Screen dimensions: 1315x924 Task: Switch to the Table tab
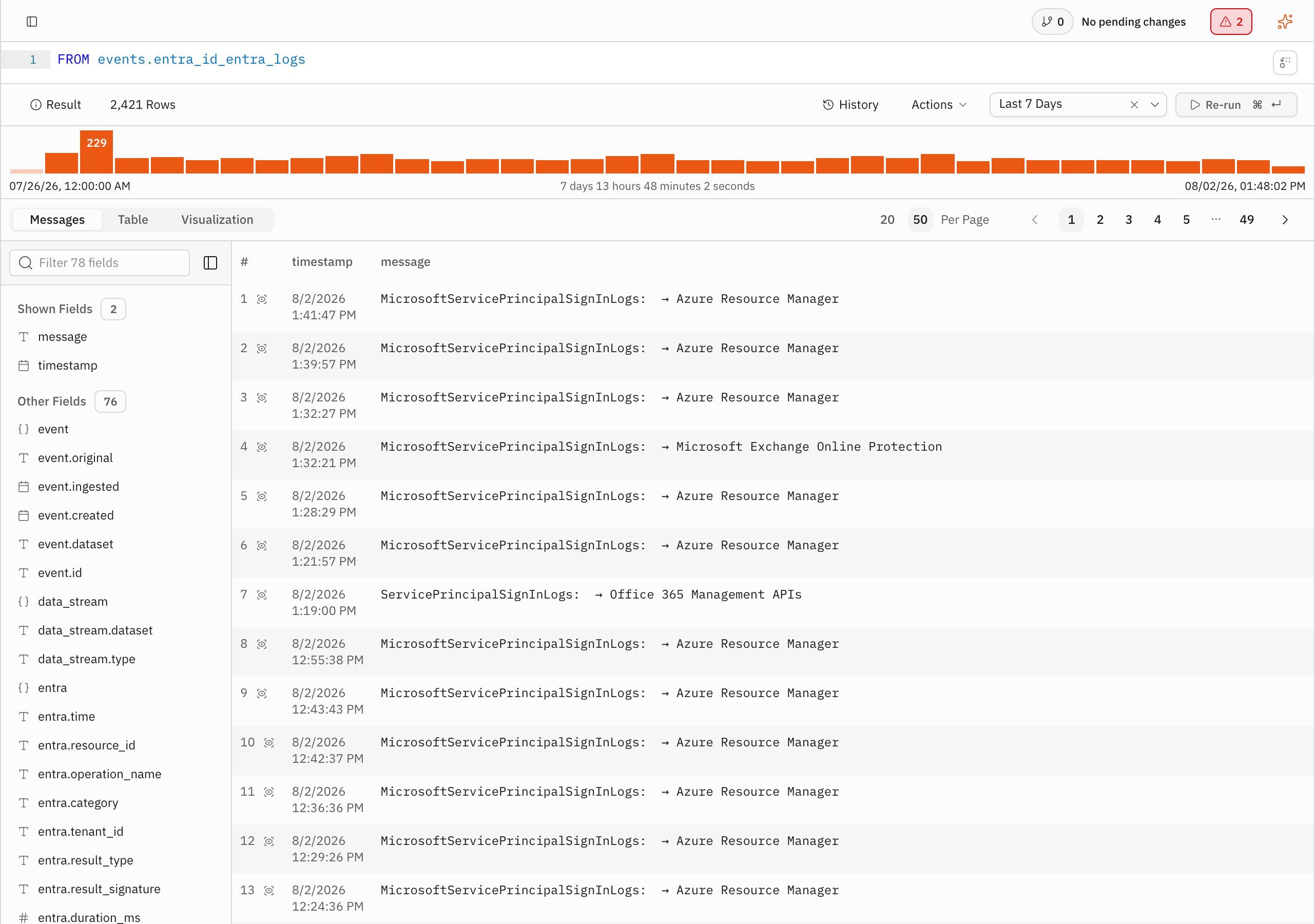pyautogui.click(x=133, y=220)
